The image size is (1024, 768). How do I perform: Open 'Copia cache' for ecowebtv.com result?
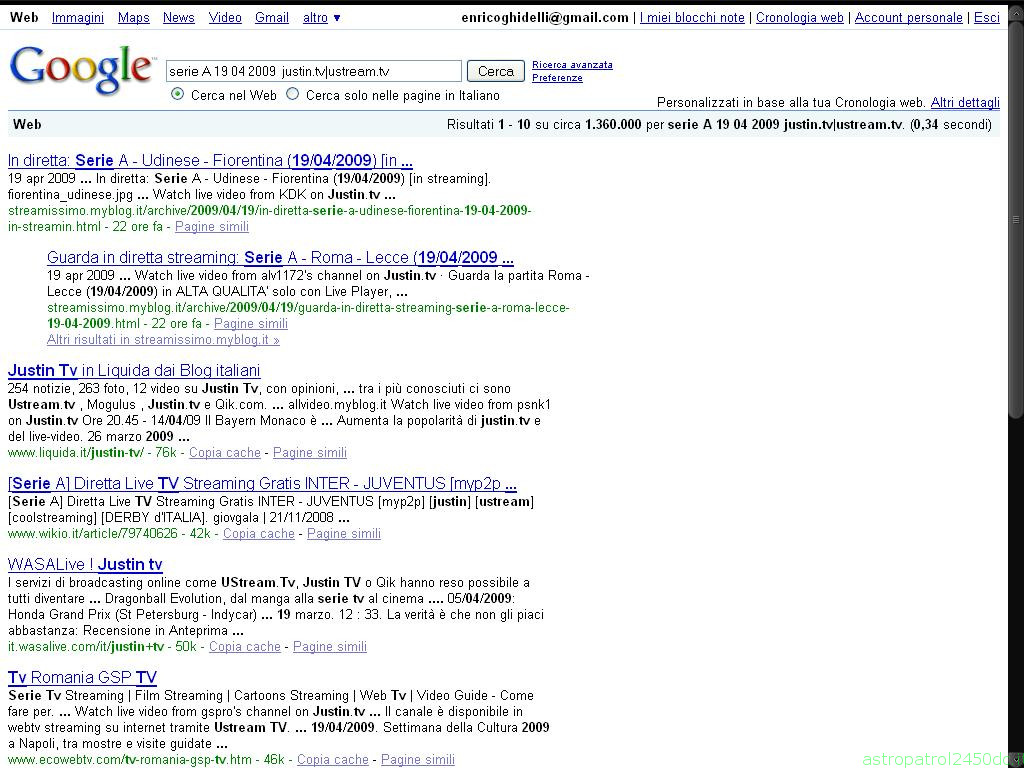point(332,760)
